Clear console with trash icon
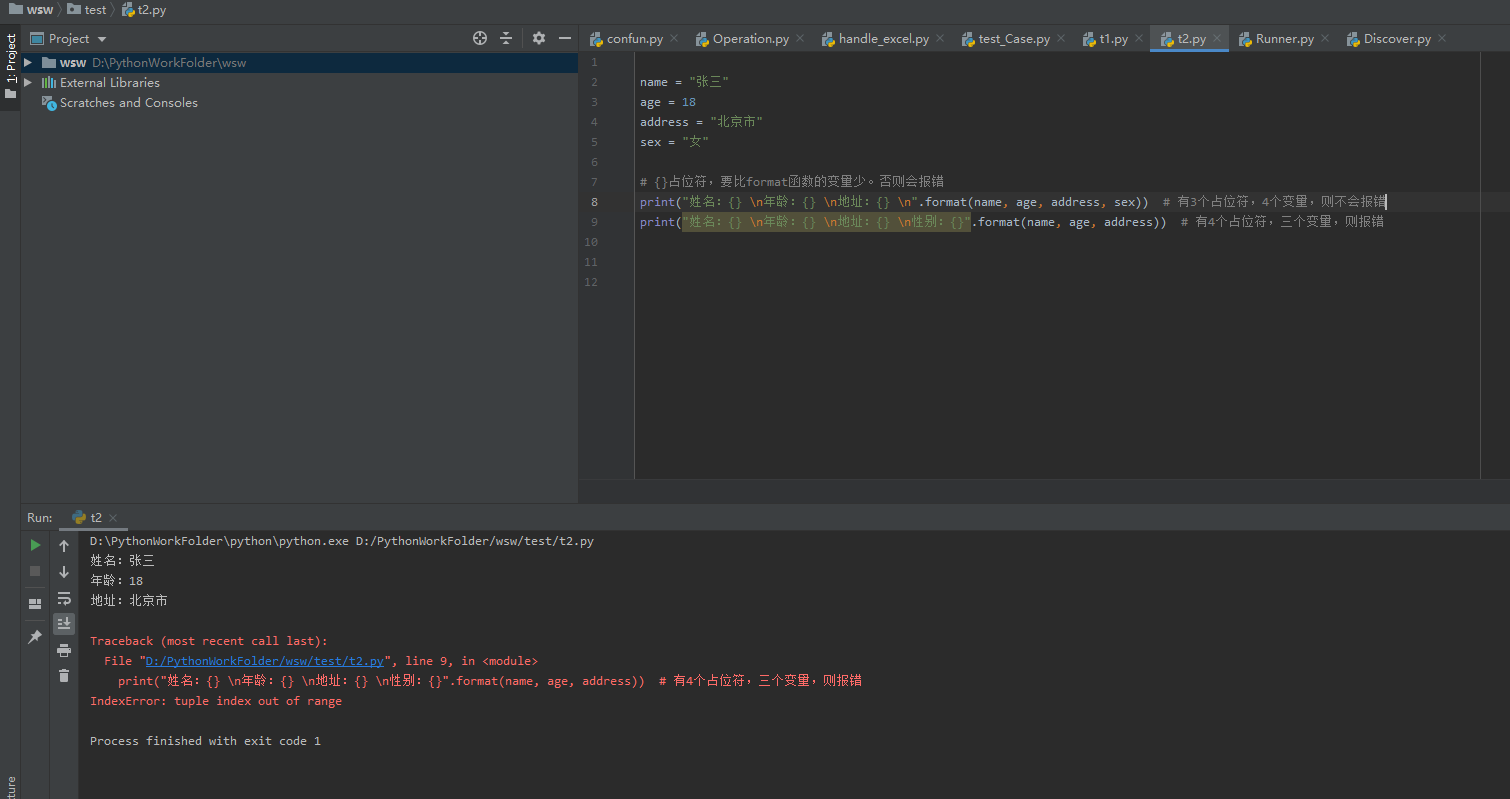 click(x=64, y=676)
